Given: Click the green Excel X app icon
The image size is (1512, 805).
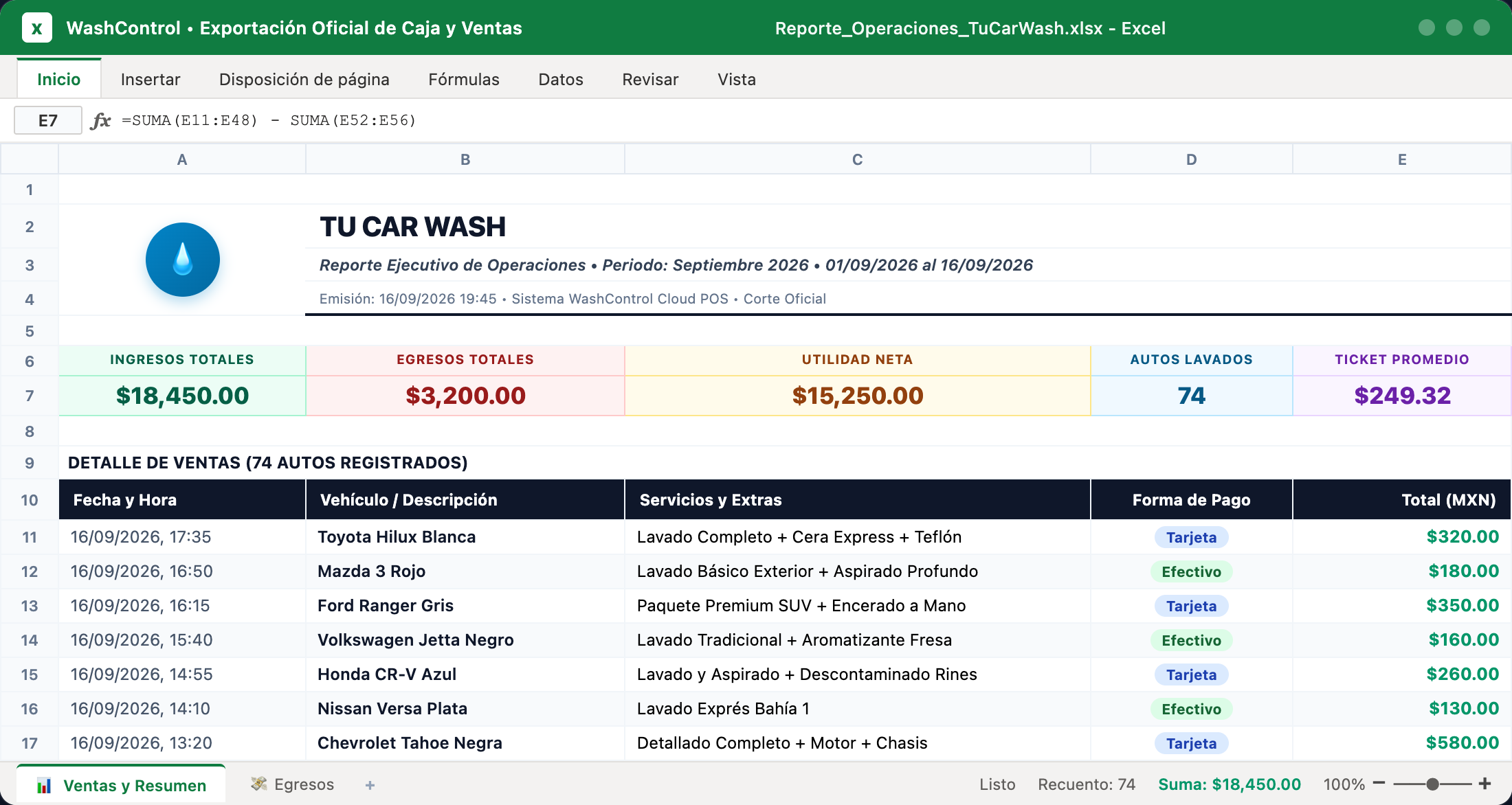Looking at the screenshot, I should click(x=36, y=28).
